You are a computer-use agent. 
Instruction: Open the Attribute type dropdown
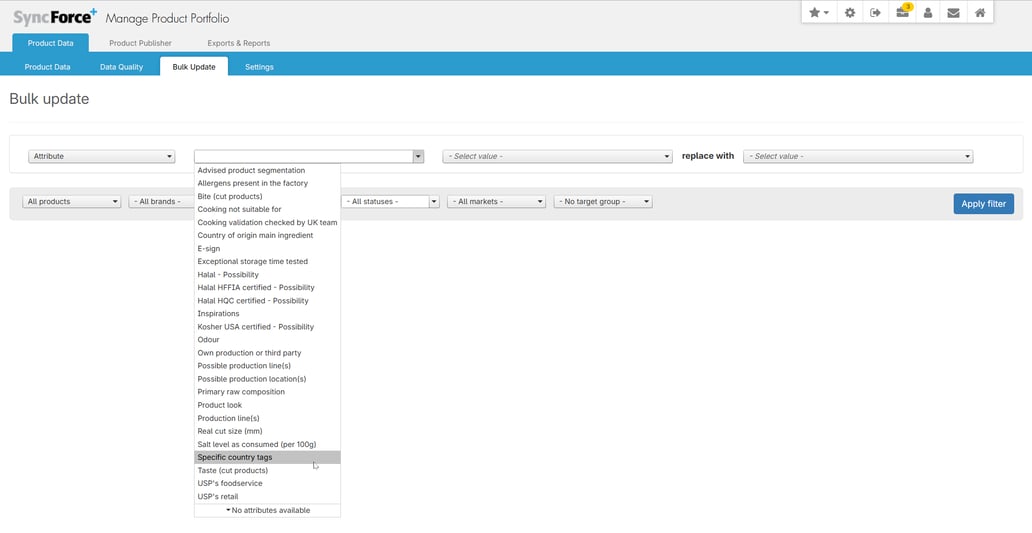[101, 157]
